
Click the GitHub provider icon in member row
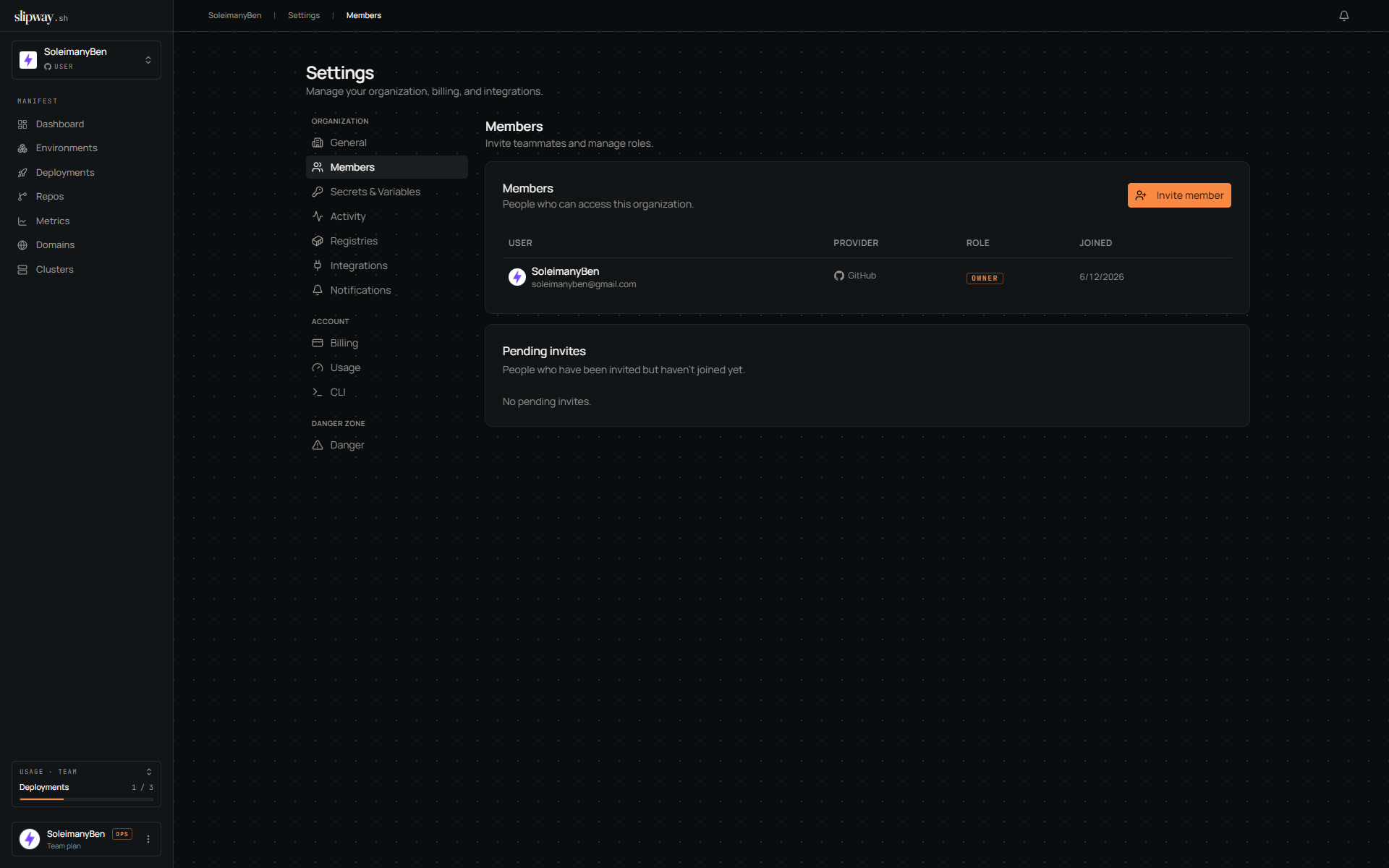pyautogui.click(x=839, y=276)
